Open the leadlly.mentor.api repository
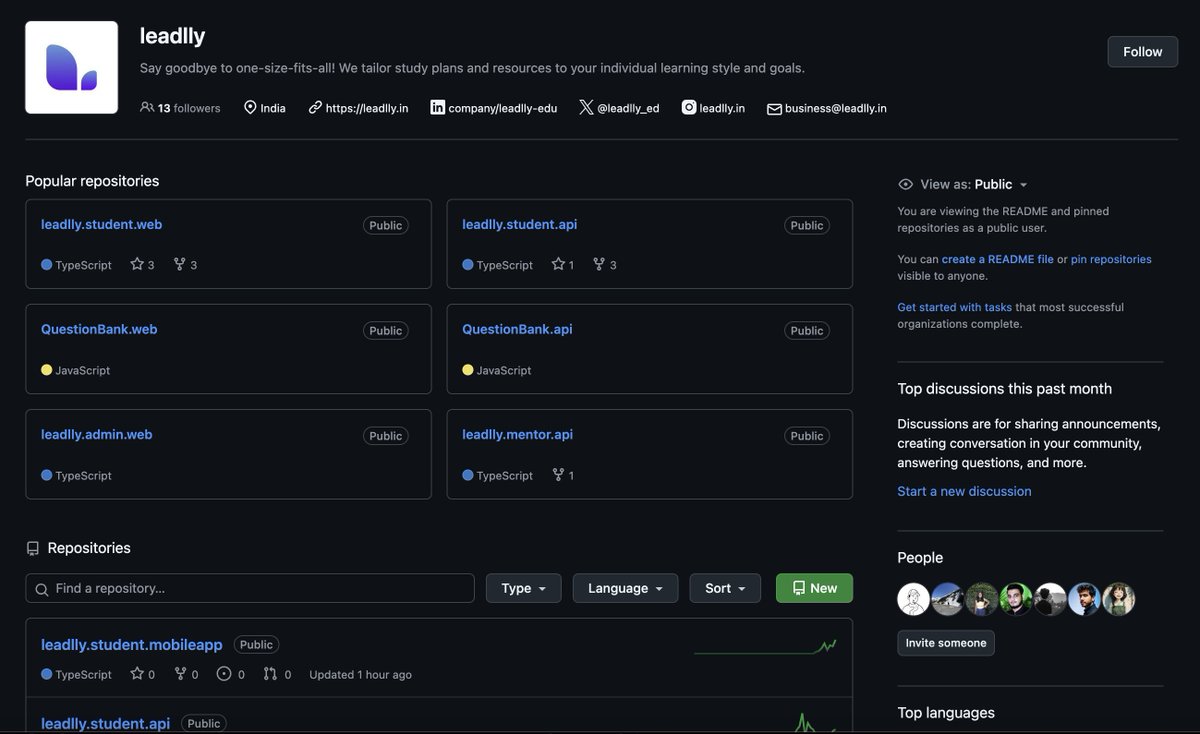 coord(517,434)
